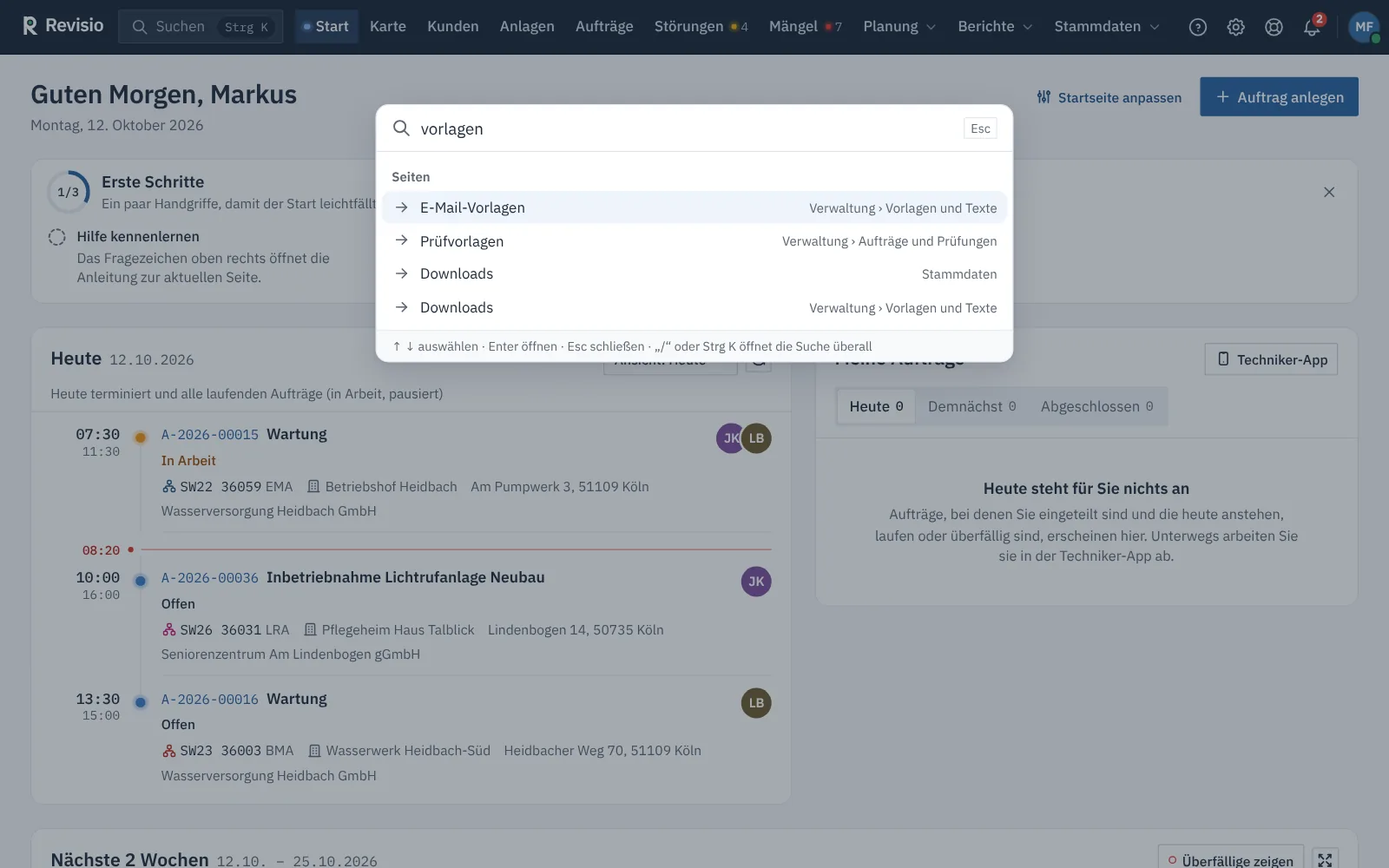
Task: Select Prüfvorlagen search result
Action: (x=694, y=241)
